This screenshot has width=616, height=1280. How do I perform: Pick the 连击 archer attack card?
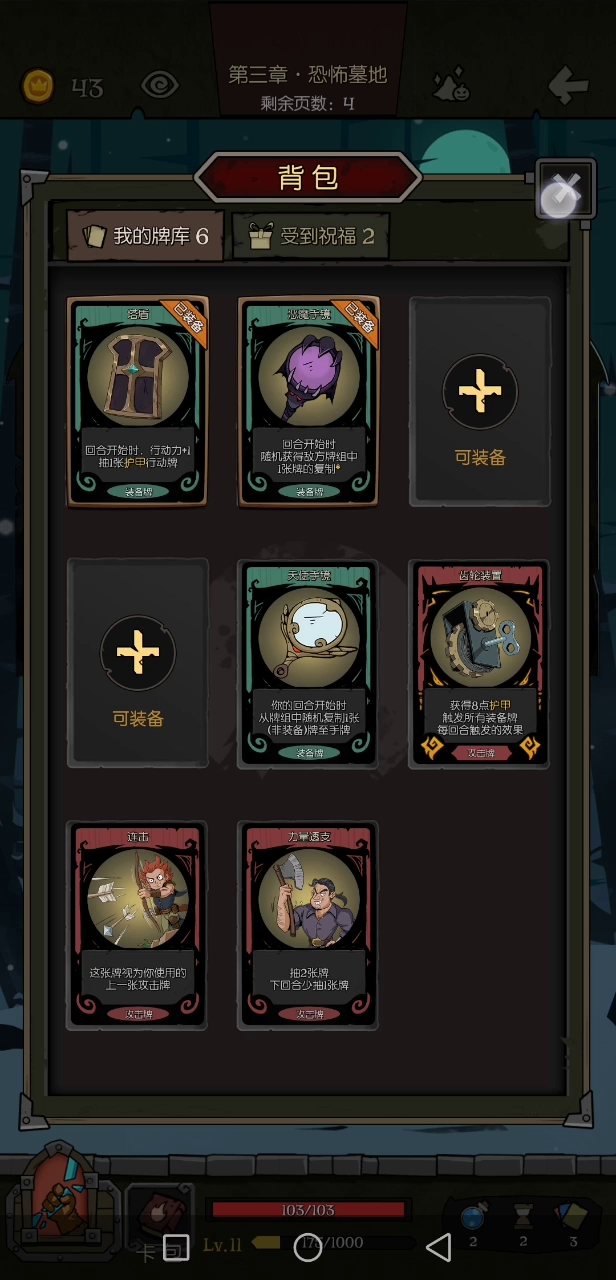click(x=138, y=925)
